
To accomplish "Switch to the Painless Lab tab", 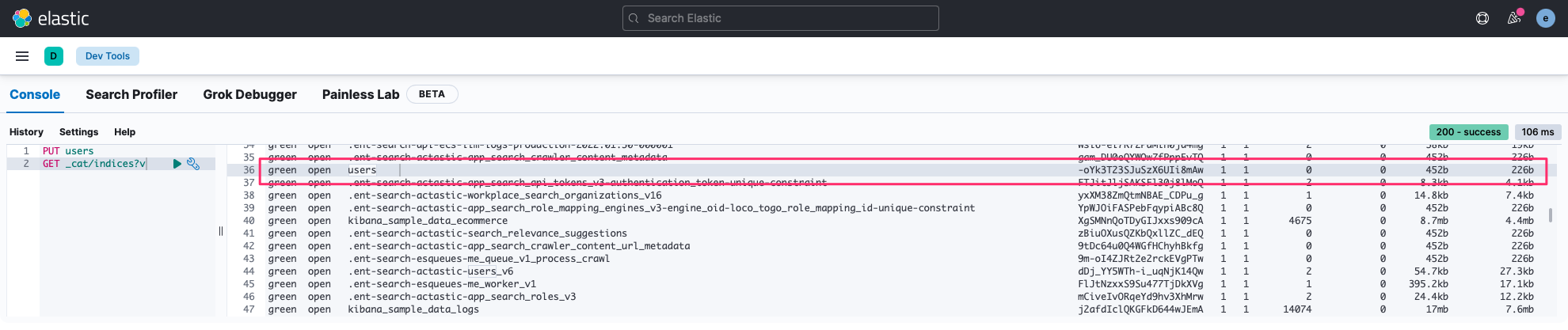I will (x=360, y=94).
